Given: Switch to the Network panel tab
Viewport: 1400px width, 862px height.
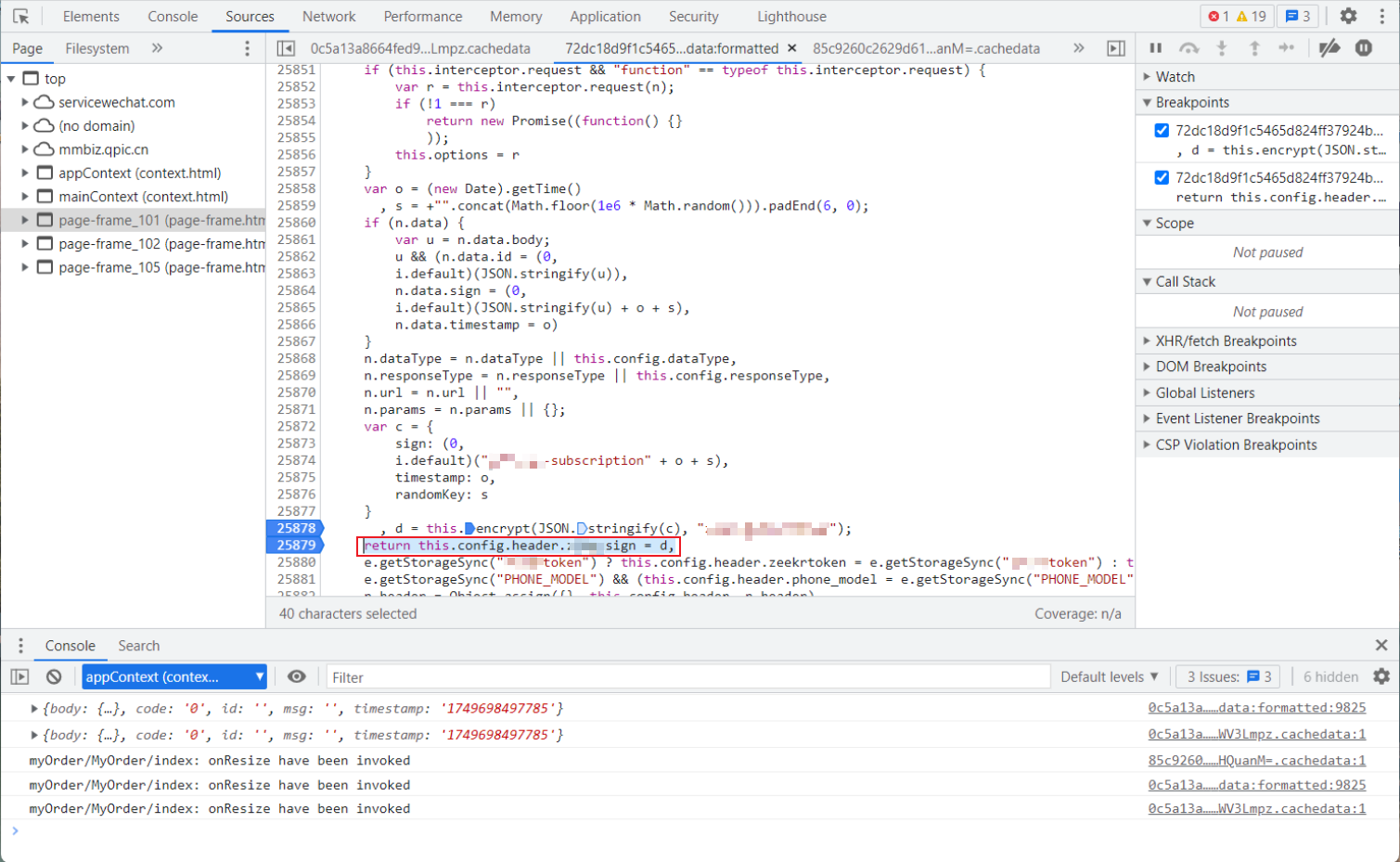Looking at the screenshot, I should [x=328, y=17].
